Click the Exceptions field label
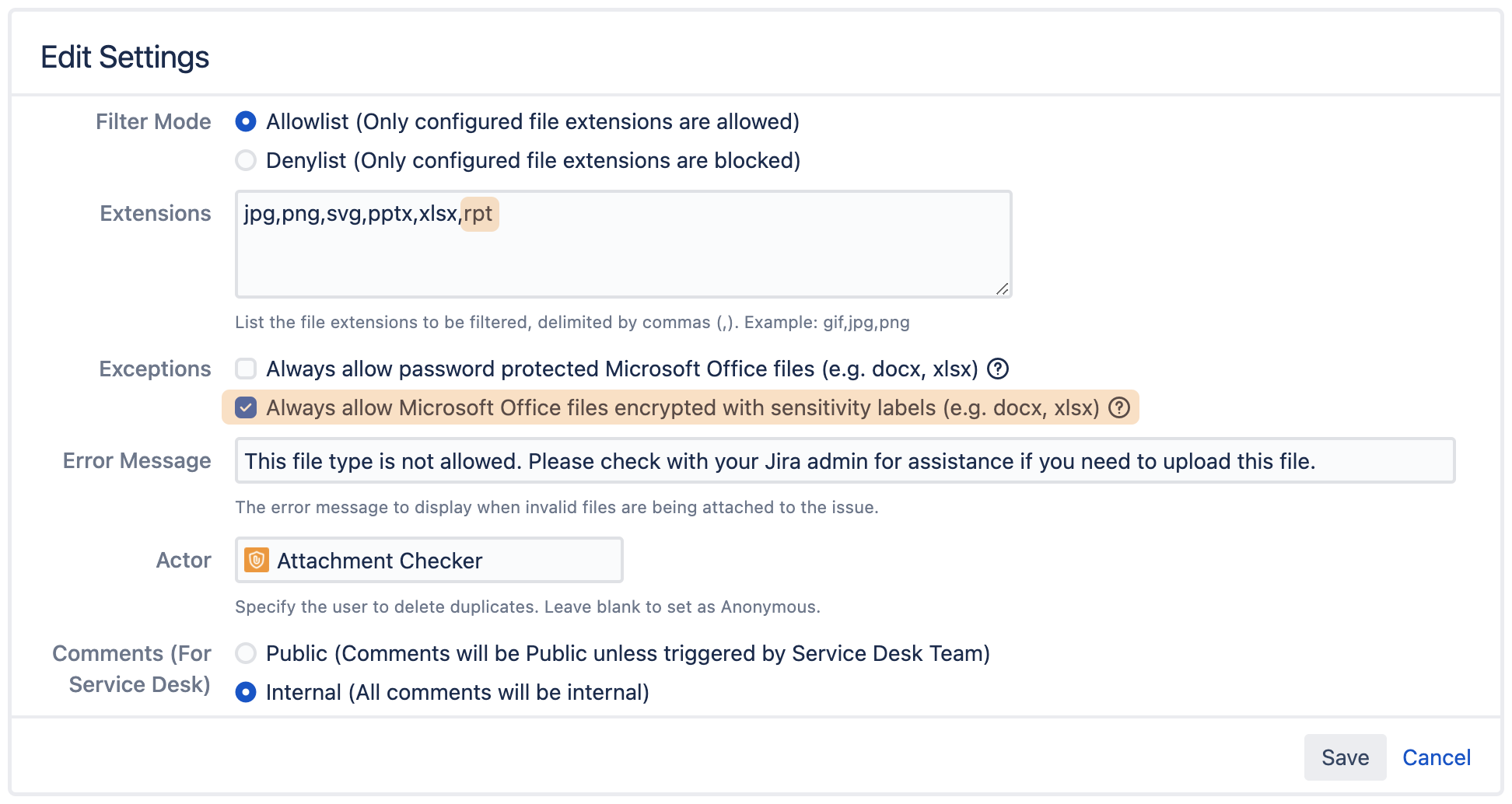 click(155, 369)
